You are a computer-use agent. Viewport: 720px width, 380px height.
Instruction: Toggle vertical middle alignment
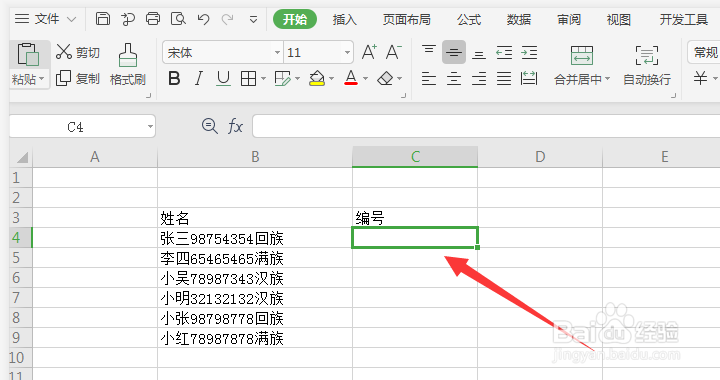(x=454, y=52)
